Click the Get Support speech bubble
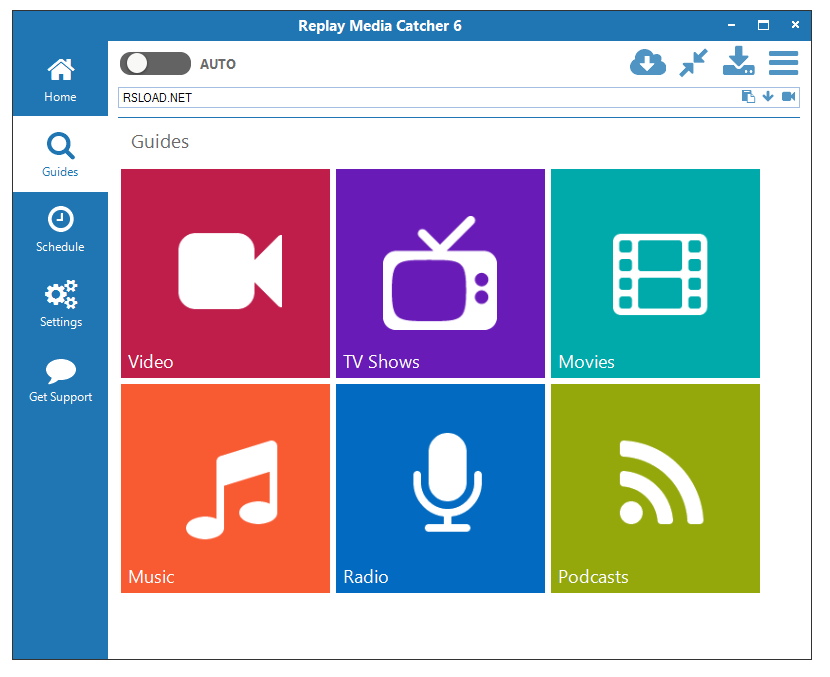Image resolution: width=830 pixels, height=677 pixels. 60,371
